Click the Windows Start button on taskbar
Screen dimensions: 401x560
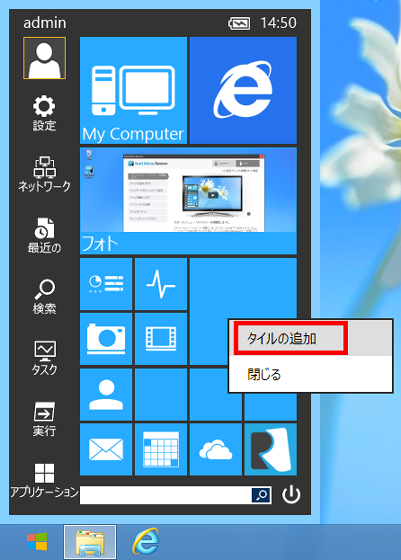tap(37, 541)
